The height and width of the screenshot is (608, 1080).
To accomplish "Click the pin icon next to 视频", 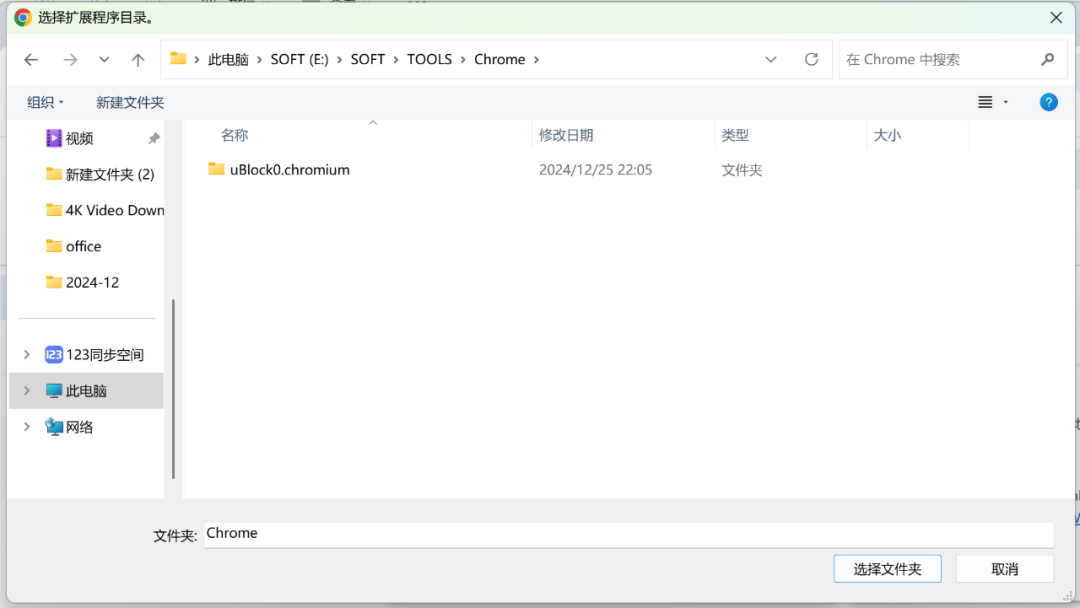I will coord(154,138).
